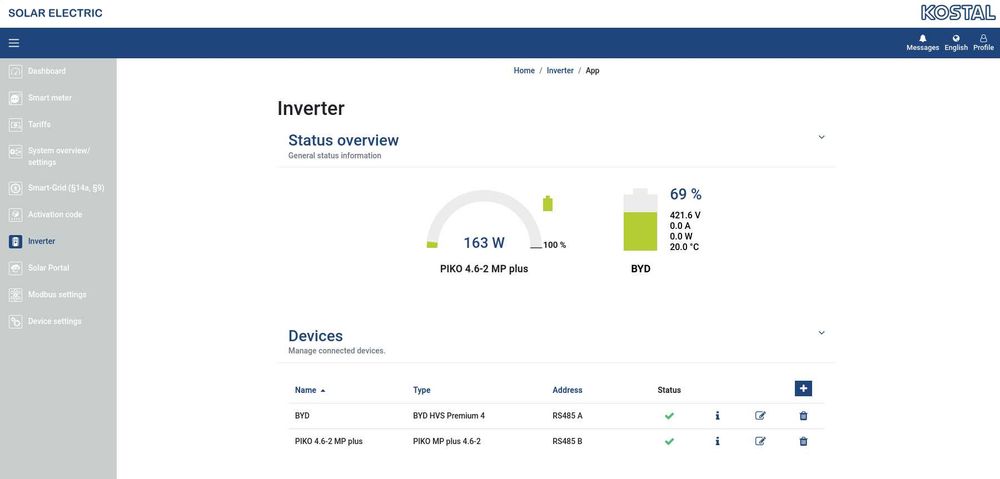Show info for the BYD device
The image size is (1000, 479).
(x=717, y=416)
